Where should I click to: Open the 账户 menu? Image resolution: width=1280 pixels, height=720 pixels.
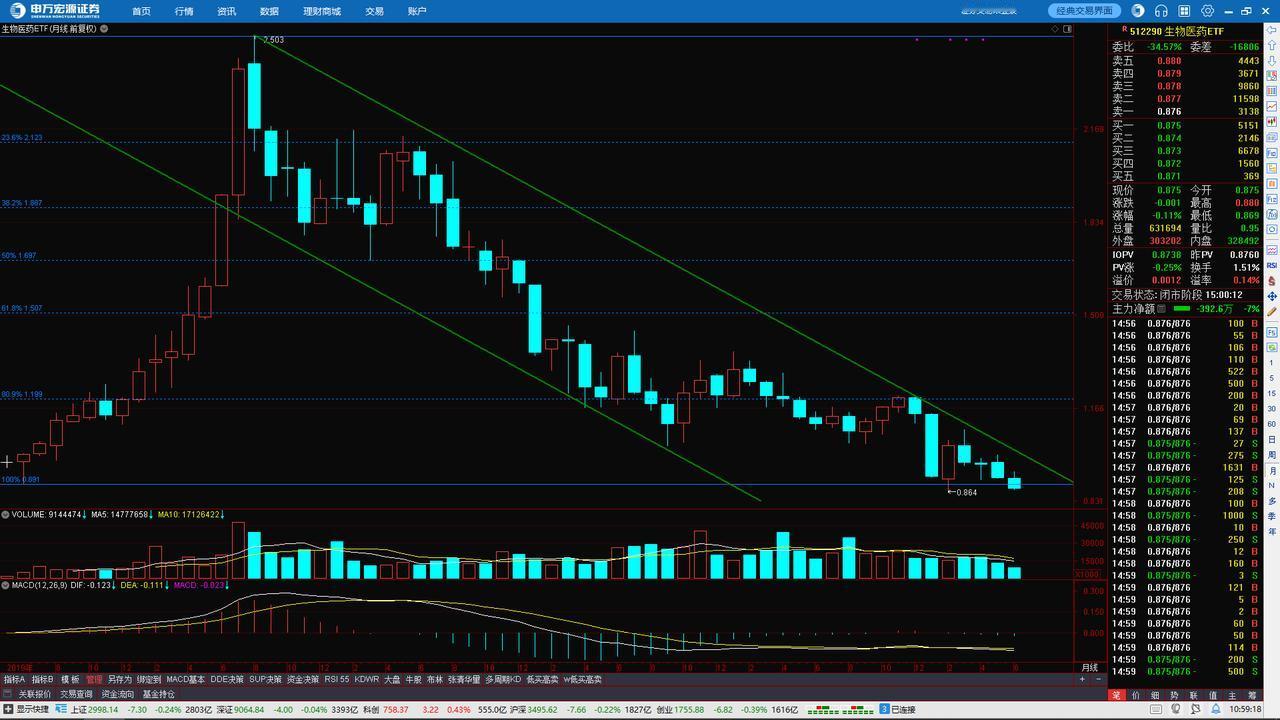(x=417, y=11)
